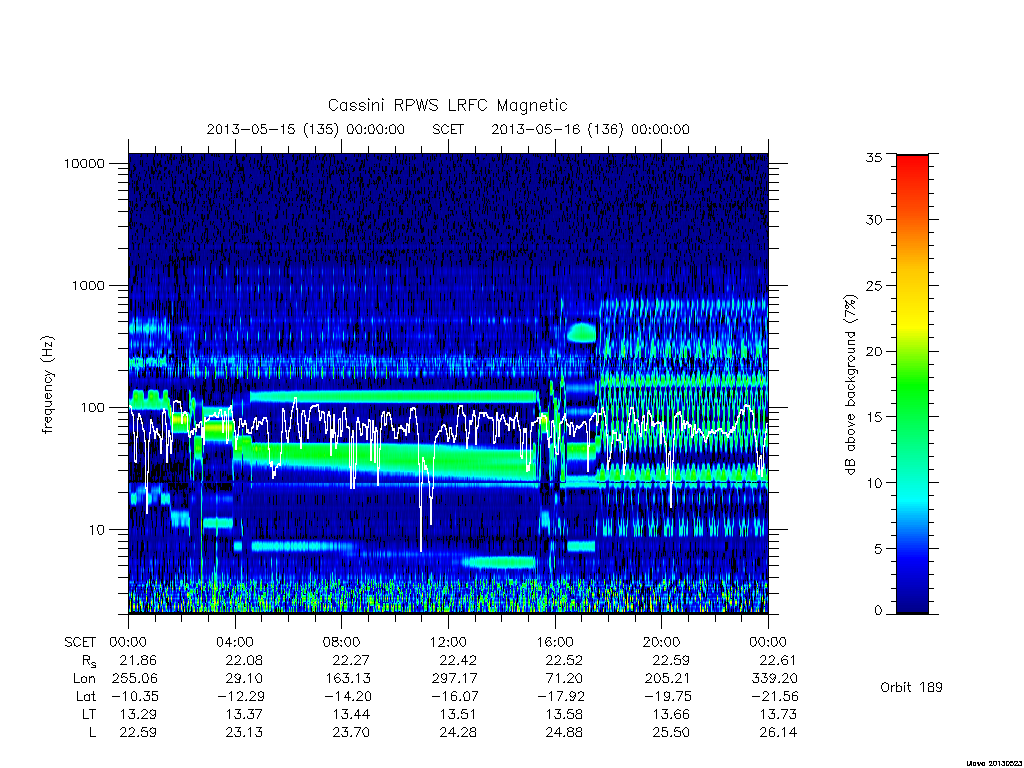Click the "12:00" time axis label

[x=448, y=642]
